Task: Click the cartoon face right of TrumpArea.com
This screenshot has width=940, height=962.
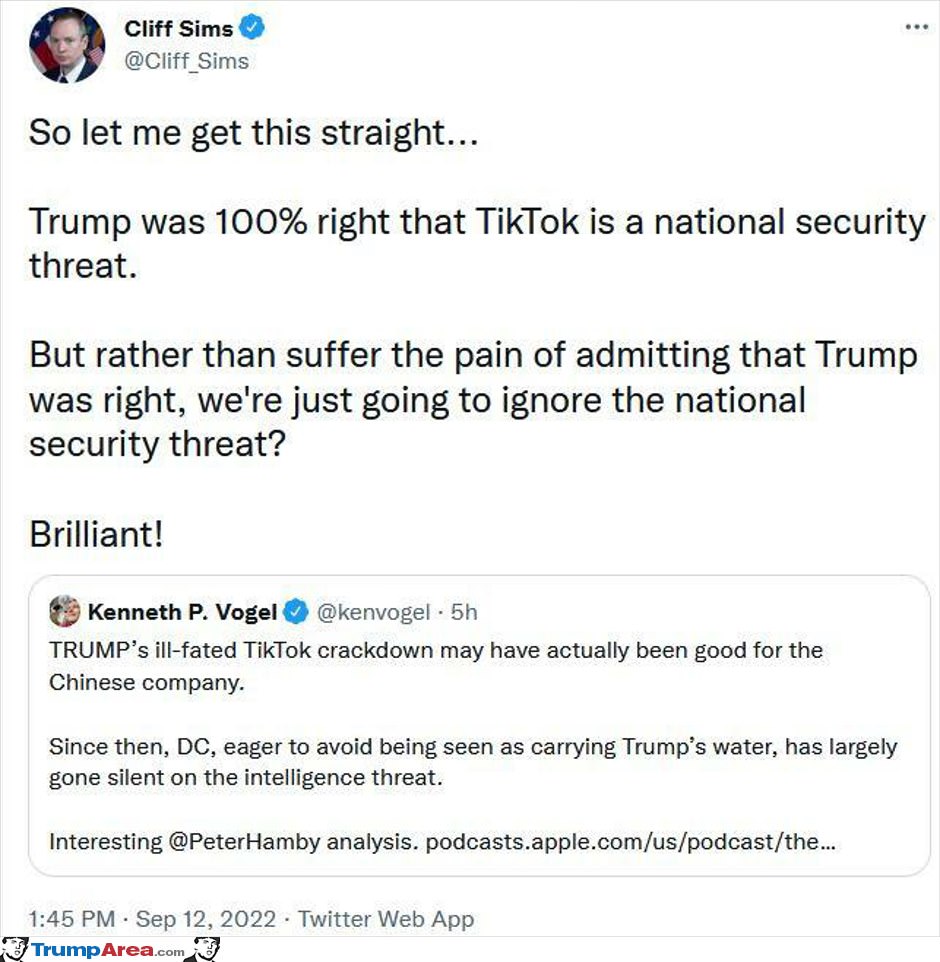Action: coord(205,949)
